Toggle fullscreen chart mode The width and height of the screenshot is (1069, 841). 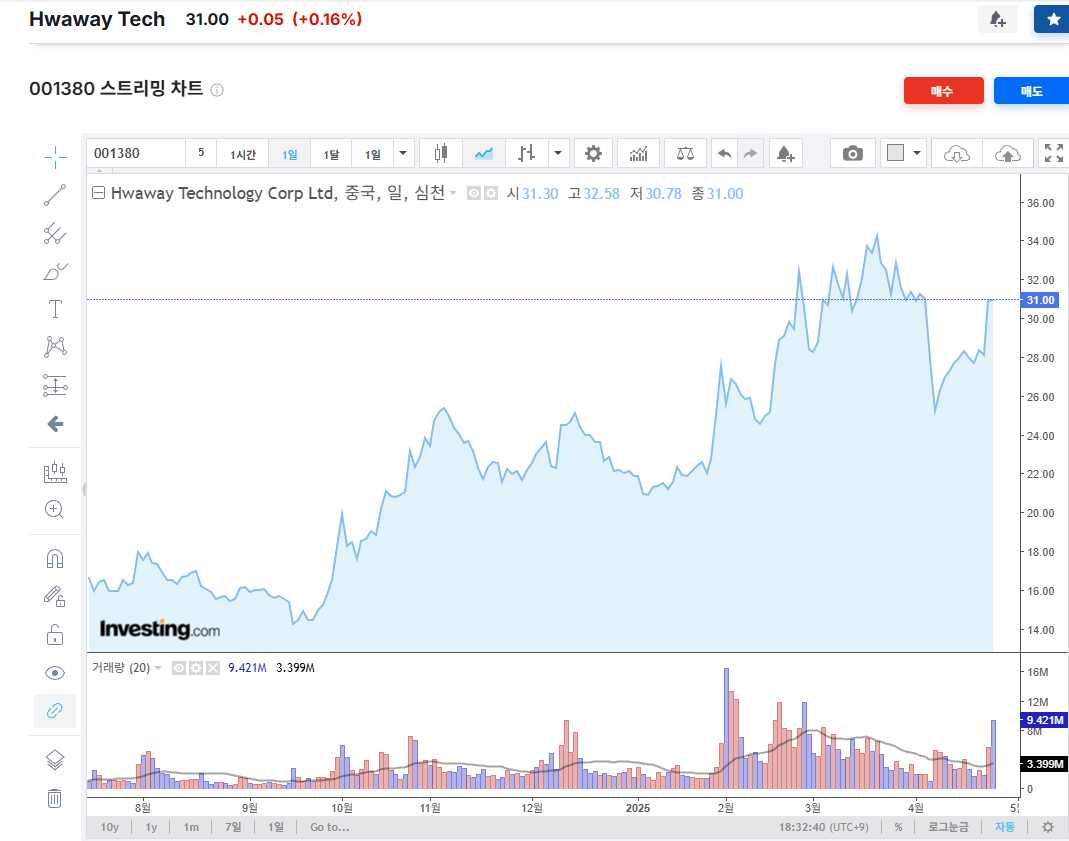pyautogui.click(x=1053, y=153)
